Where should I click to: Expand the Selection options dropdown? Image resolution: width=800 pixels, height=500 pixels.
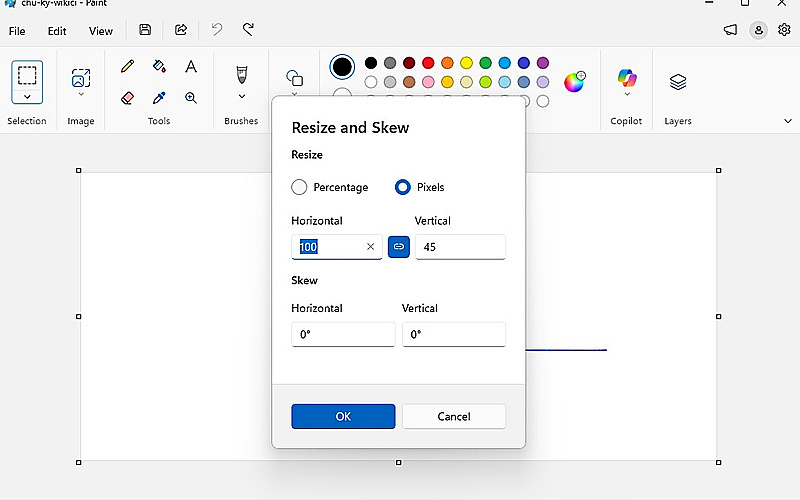click(27, 97)
